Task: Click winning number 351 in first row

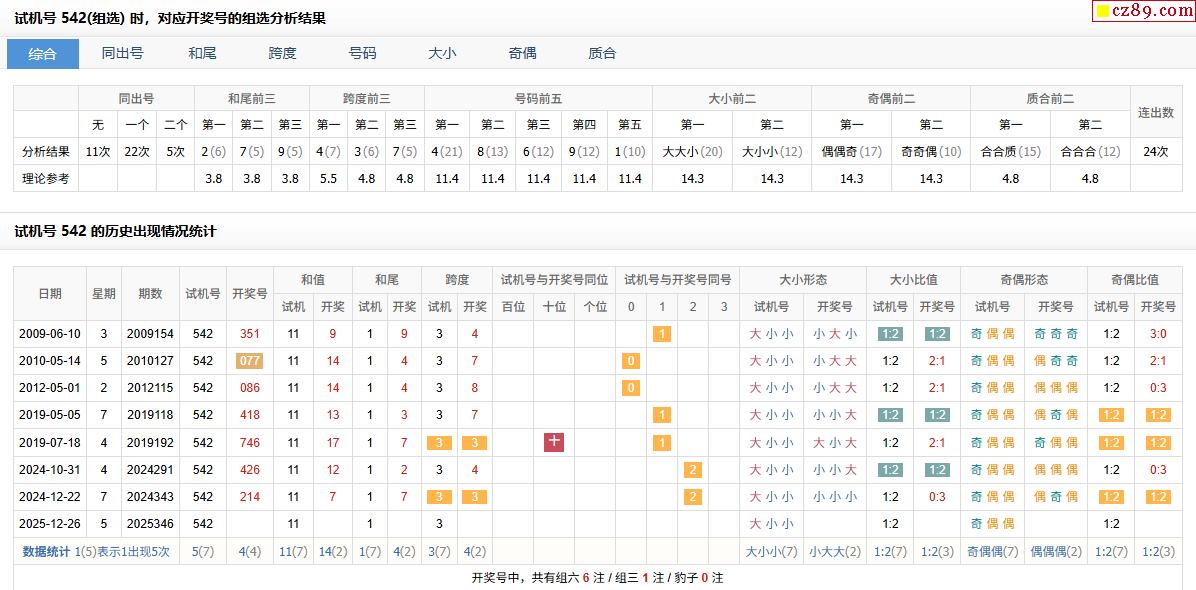Action: coord(249,334)
